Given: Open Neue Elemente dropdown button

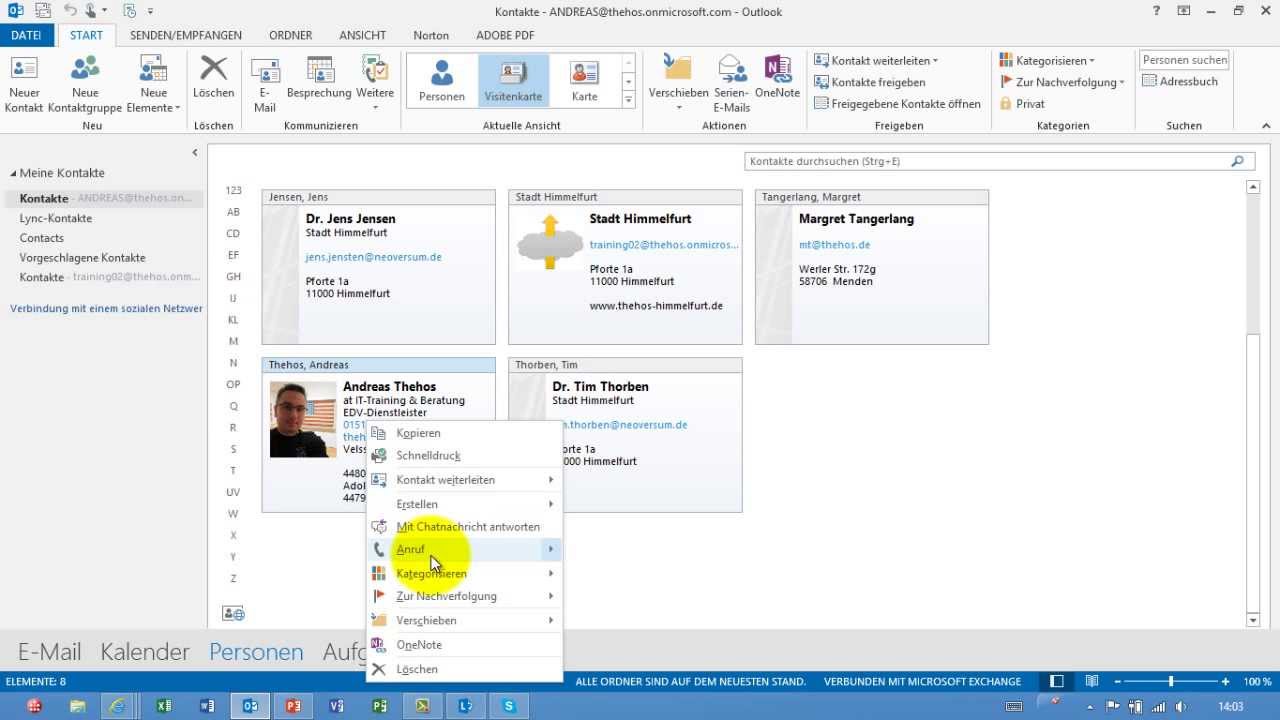Looking at the screenshot, I should (x=154, y=84).
